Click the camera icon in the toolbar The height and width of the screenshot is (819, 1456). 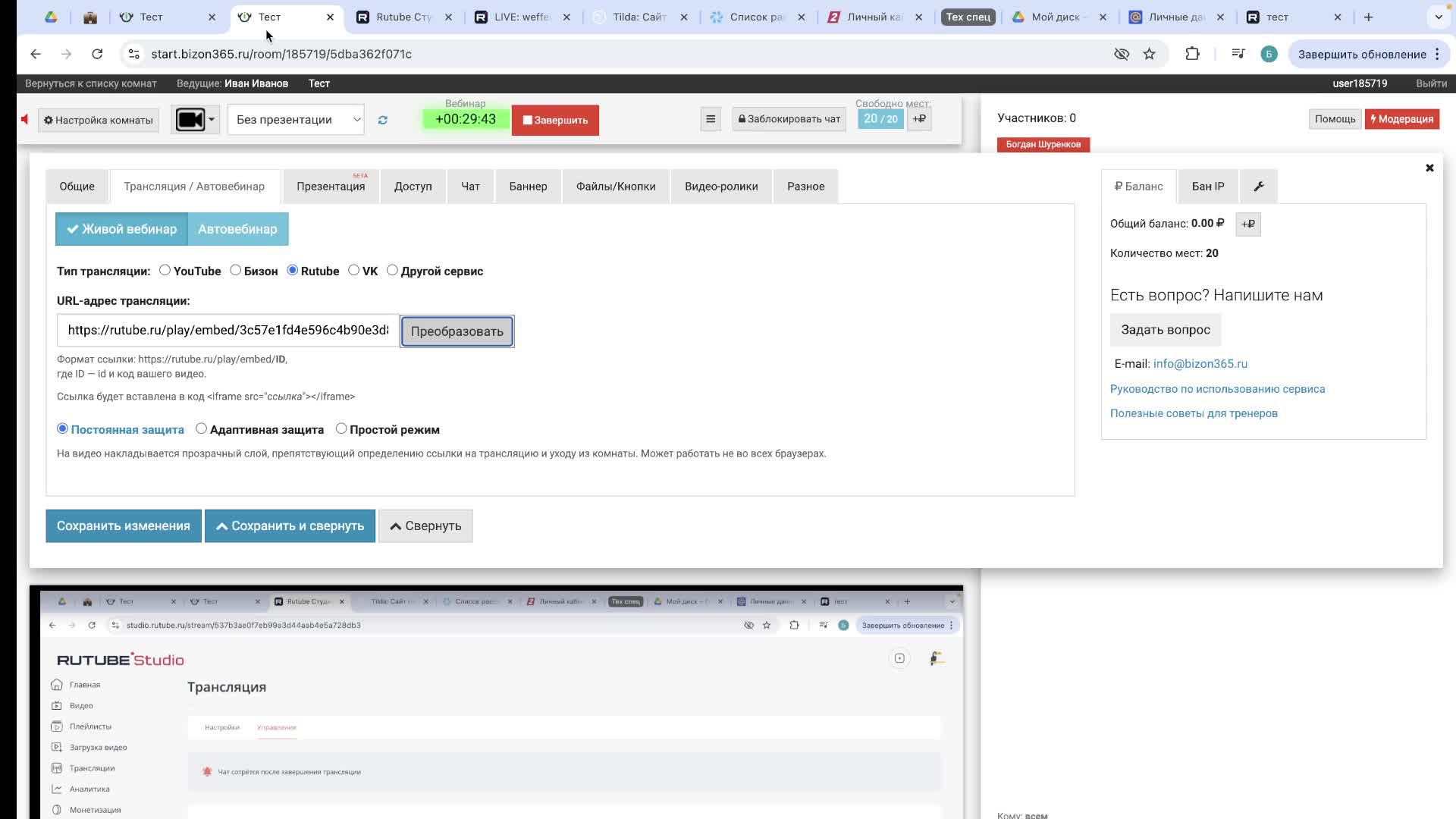[190, 120]
